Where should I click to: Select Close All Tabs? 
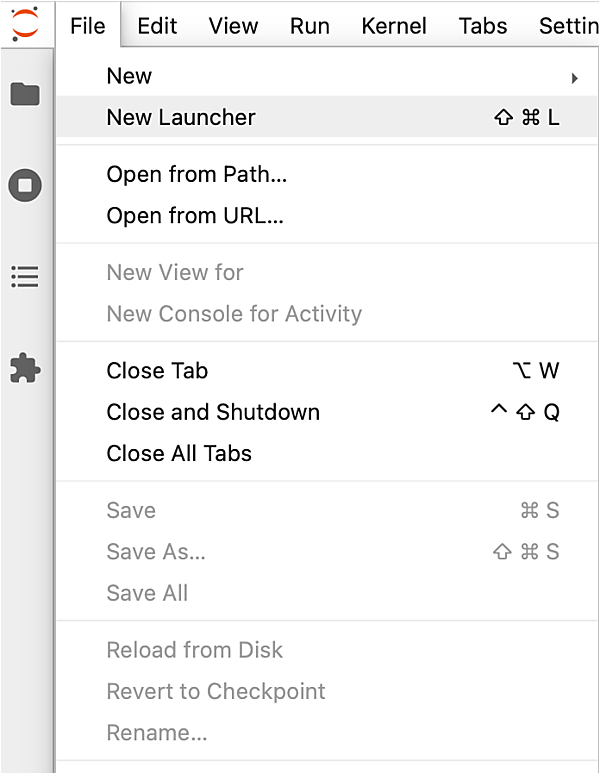[179, 453]
